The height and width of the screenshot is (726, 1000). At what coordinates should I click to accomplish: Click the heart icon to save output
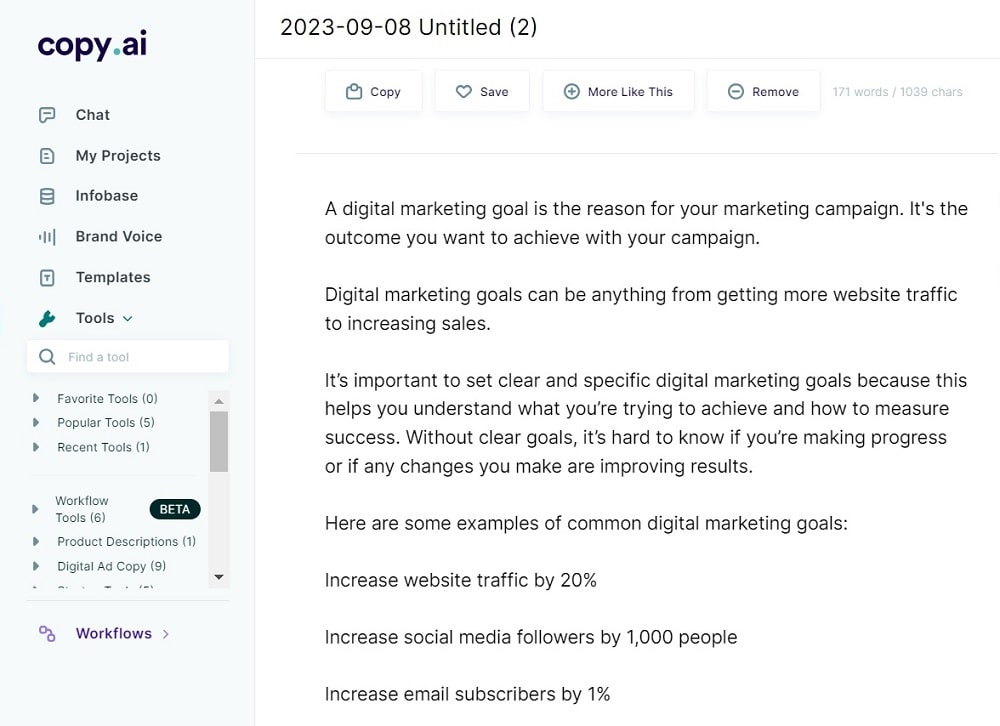464,91
